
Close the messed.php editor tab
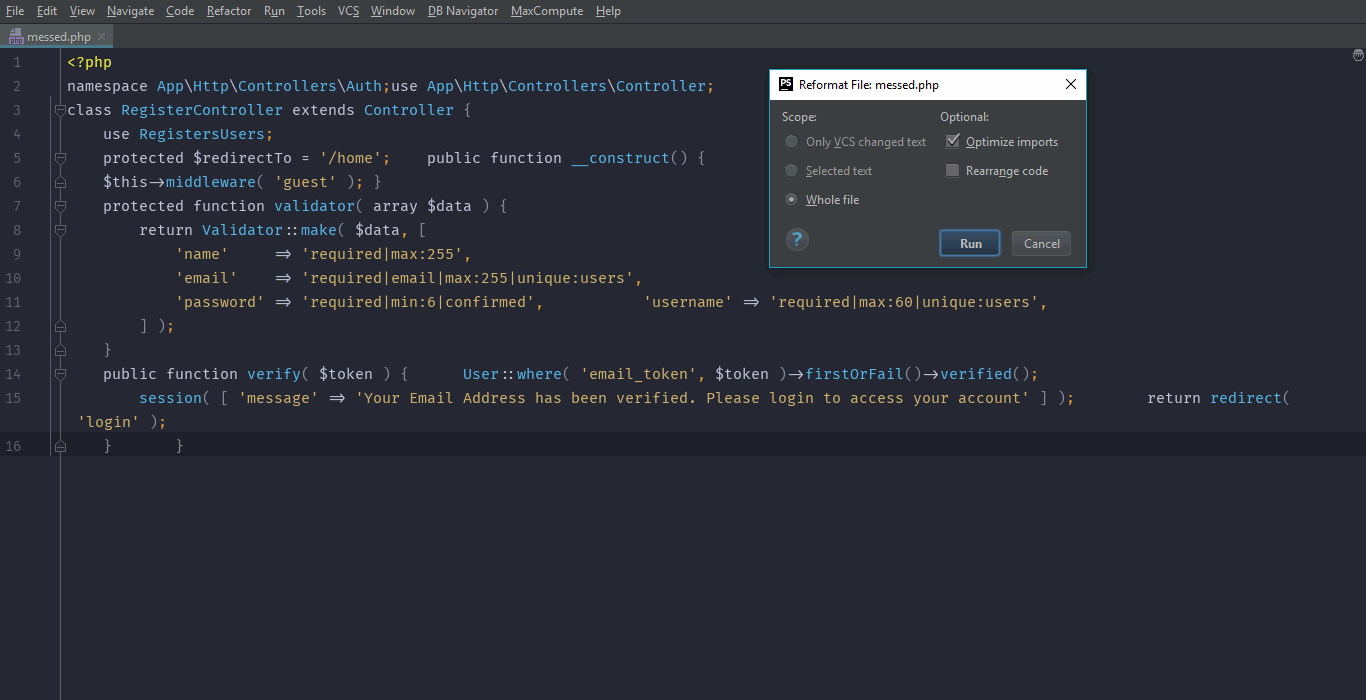tap(103, 37)
